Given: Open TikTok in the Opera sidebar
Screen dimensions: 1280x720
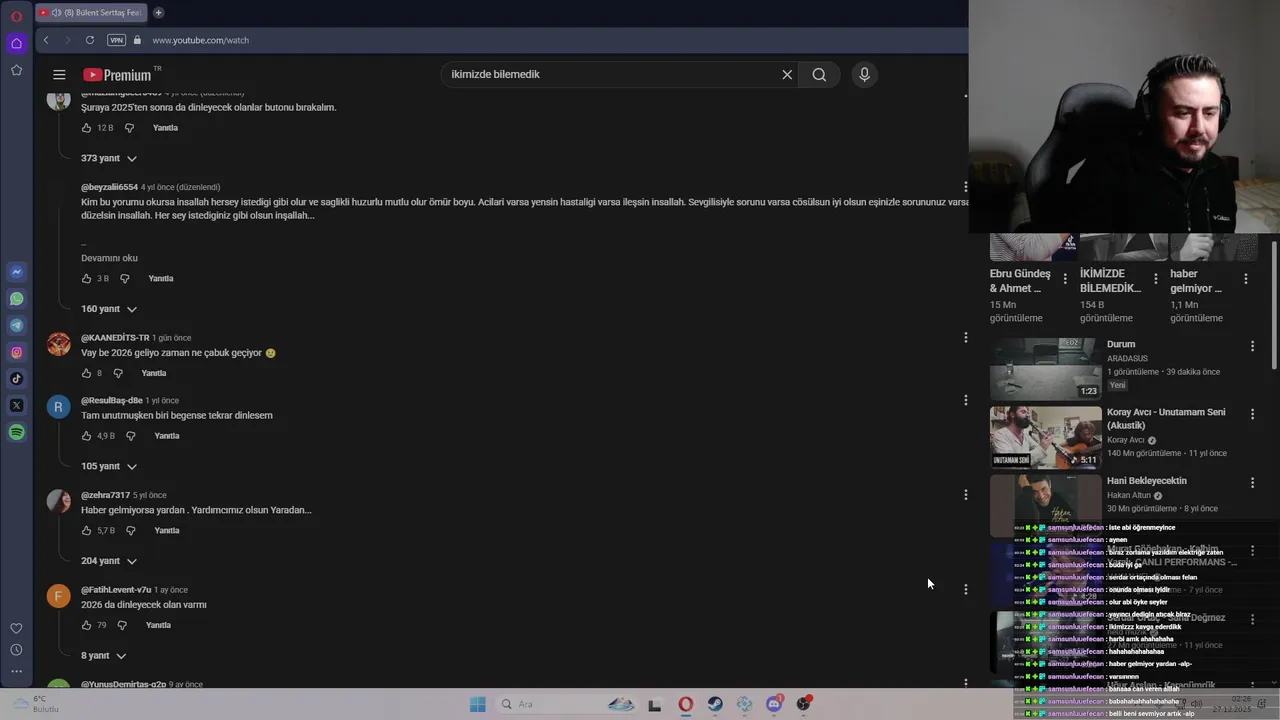Looking at the screenshot, I should click(x=16, y=378).
